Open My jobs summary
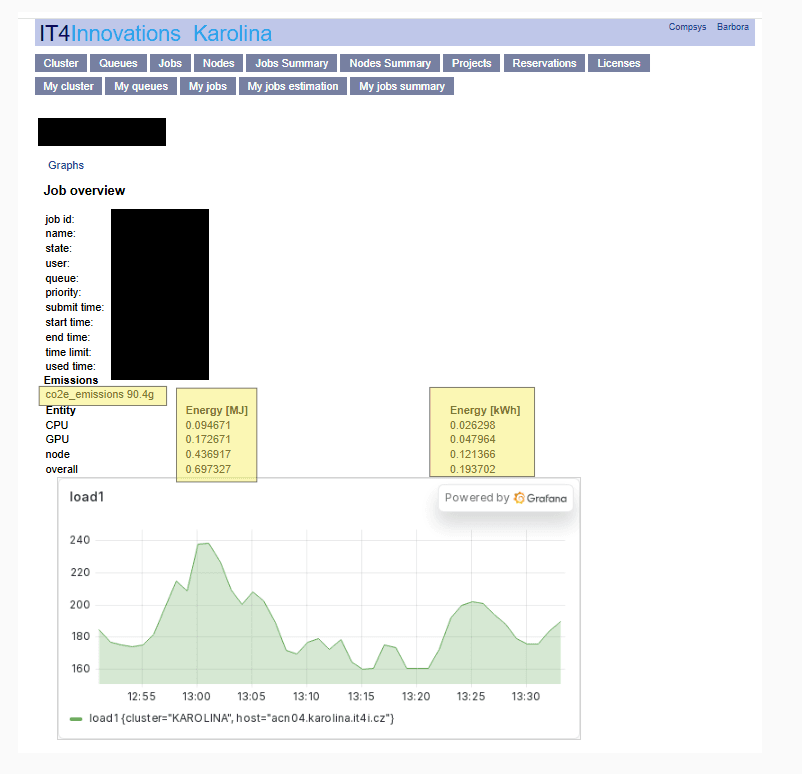The width and height of the screenshot is (802, 774). (x=401, y=85)
